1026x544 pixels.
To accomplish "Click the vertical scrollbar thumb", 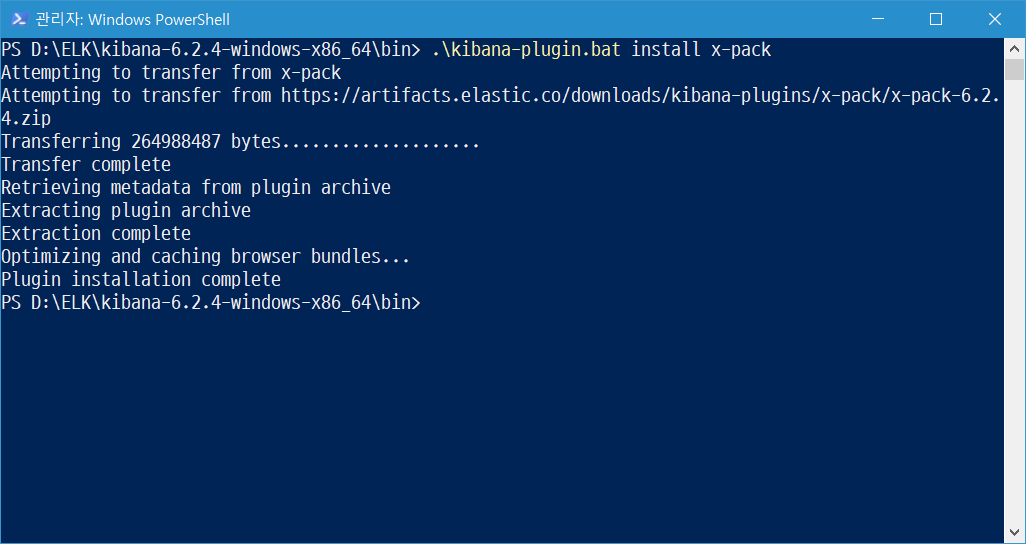I will coord(1015,70).
